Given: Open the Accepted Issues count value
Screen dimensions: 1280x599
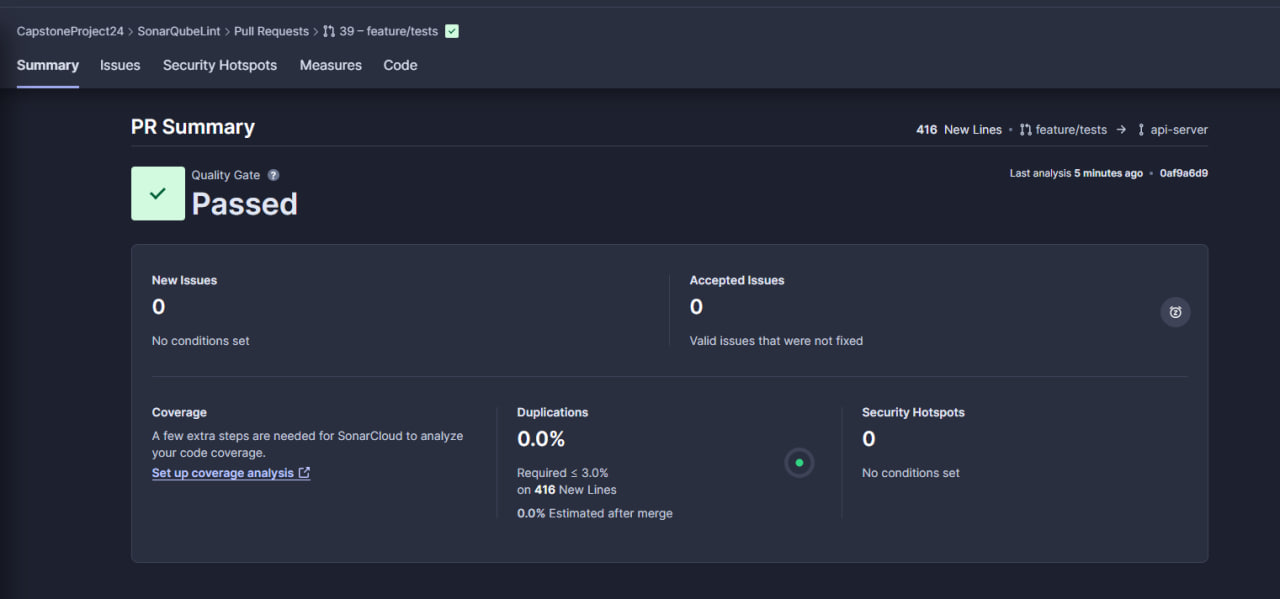Looking at the screenshot, I should (x=696, y=307).
